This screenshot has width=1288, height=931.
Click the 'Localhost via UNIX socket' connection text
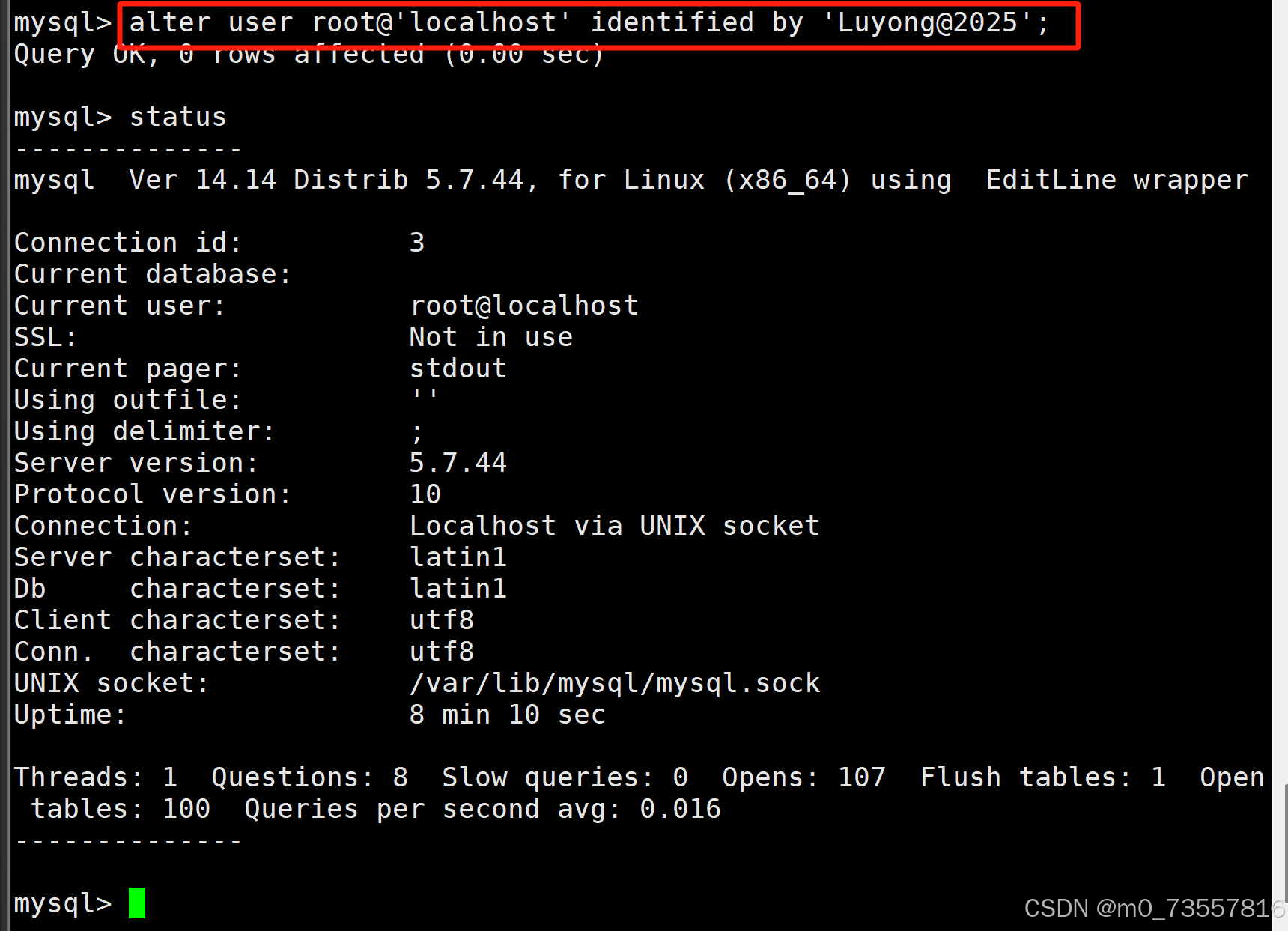(614, 525)
